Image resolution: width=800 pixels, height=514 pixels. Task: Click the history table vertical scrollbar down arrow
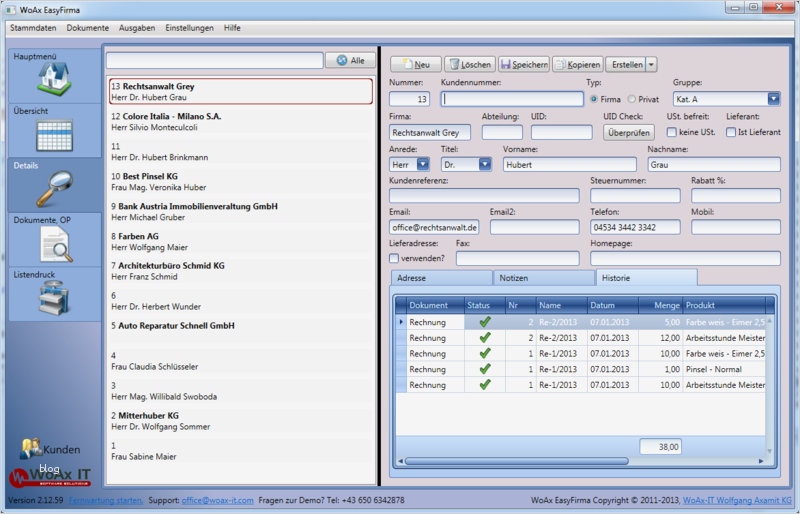769,451
